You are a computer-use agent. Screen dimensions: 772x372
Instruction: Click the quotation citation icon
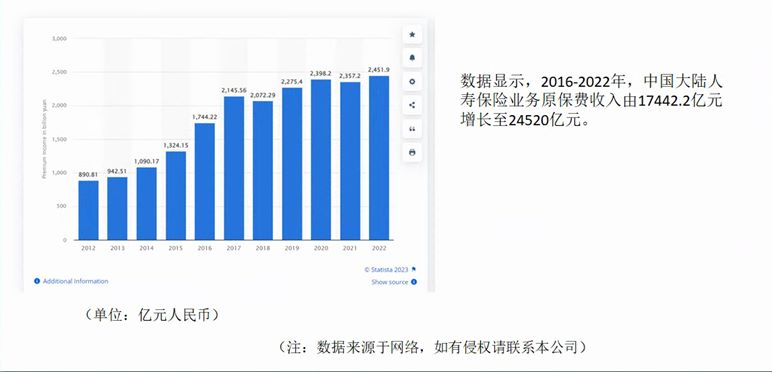pyautogui.click(x=412, y=128)
